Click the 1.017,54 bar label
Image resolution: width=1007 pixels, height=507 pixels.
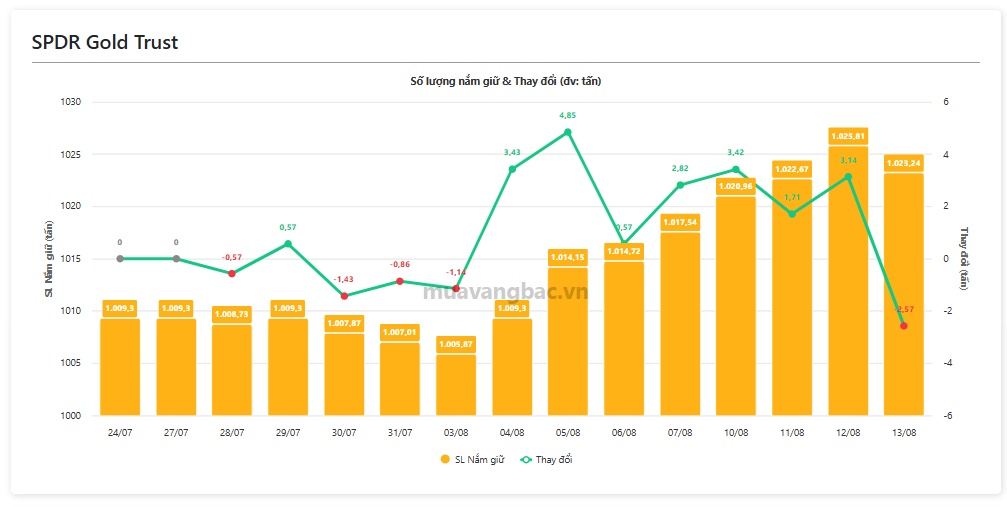point(680,222)
